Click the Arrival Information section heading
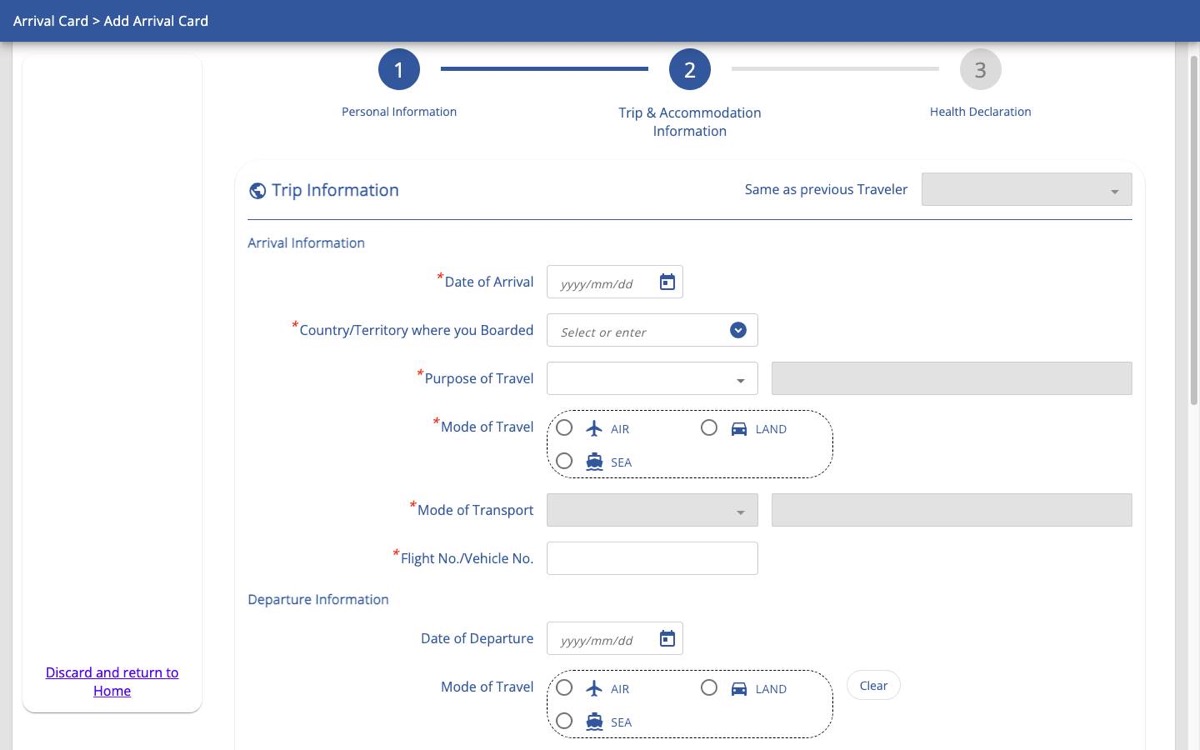The height and width of the screenshot is (750, 1200). 306,243
